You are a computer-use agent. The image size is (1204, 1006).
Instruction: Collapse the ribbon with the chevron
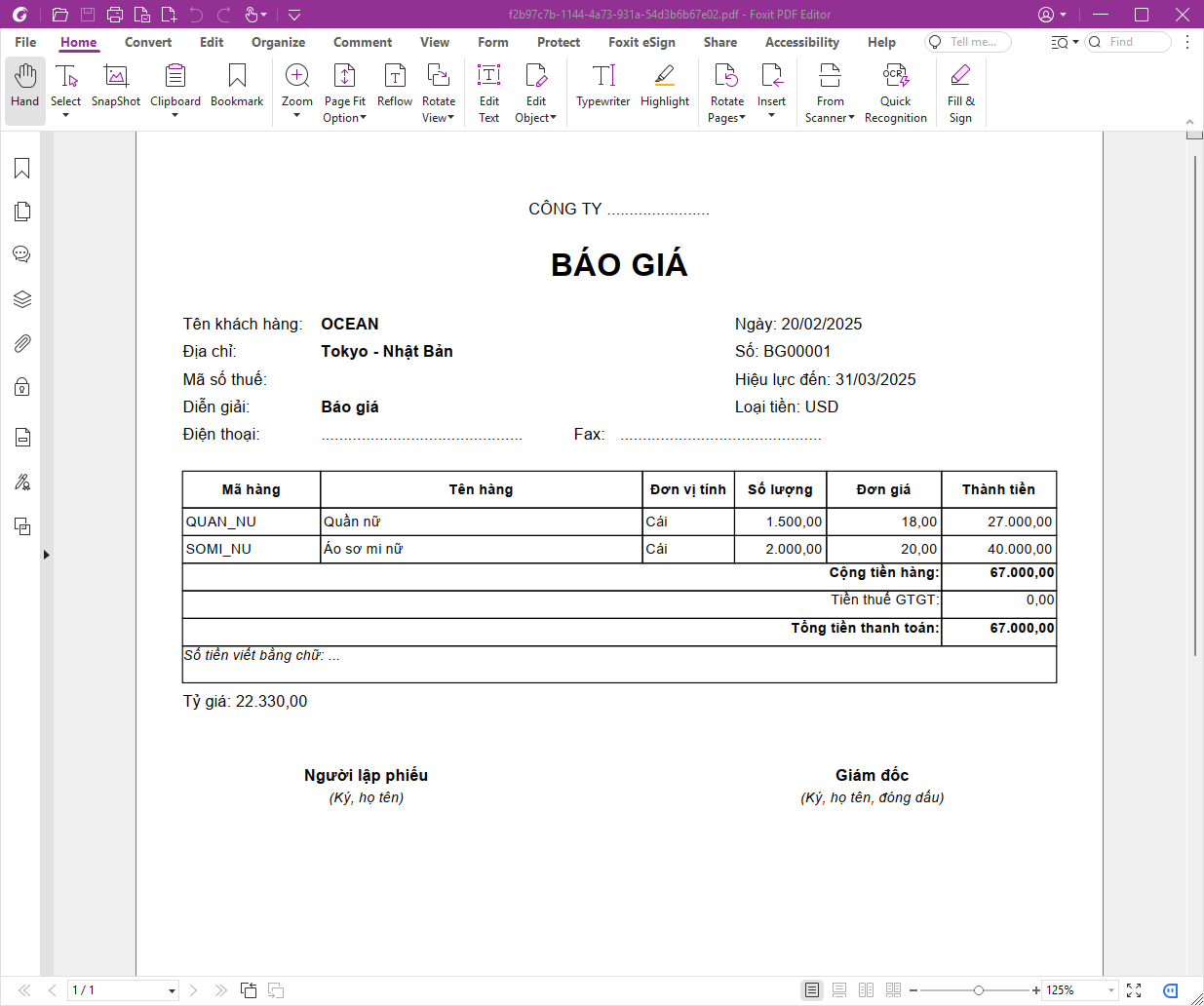click(x=1189, y=122)
